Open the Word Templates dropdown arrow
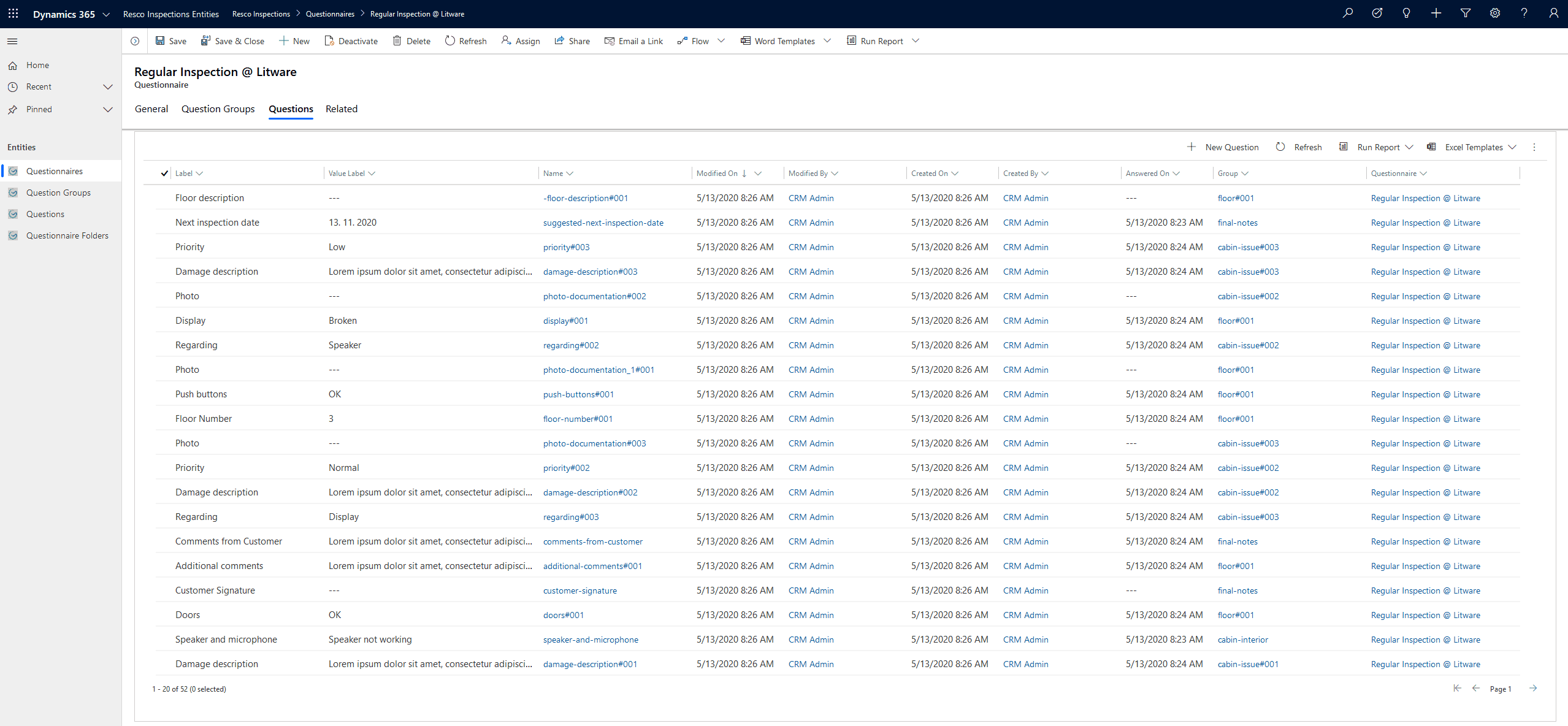 (827, 41)
